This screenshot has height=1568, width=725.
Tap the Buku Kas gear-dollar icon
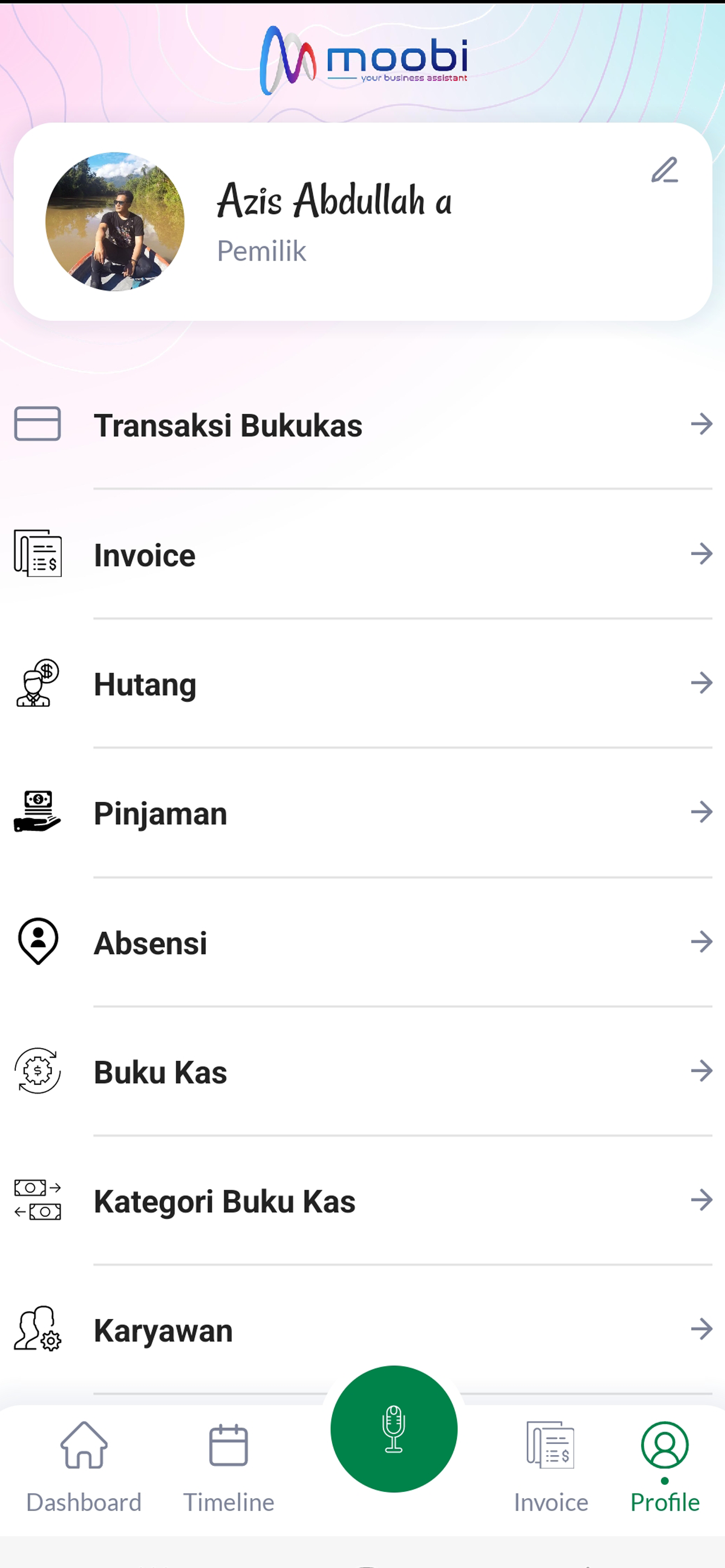coord(38,1071)
